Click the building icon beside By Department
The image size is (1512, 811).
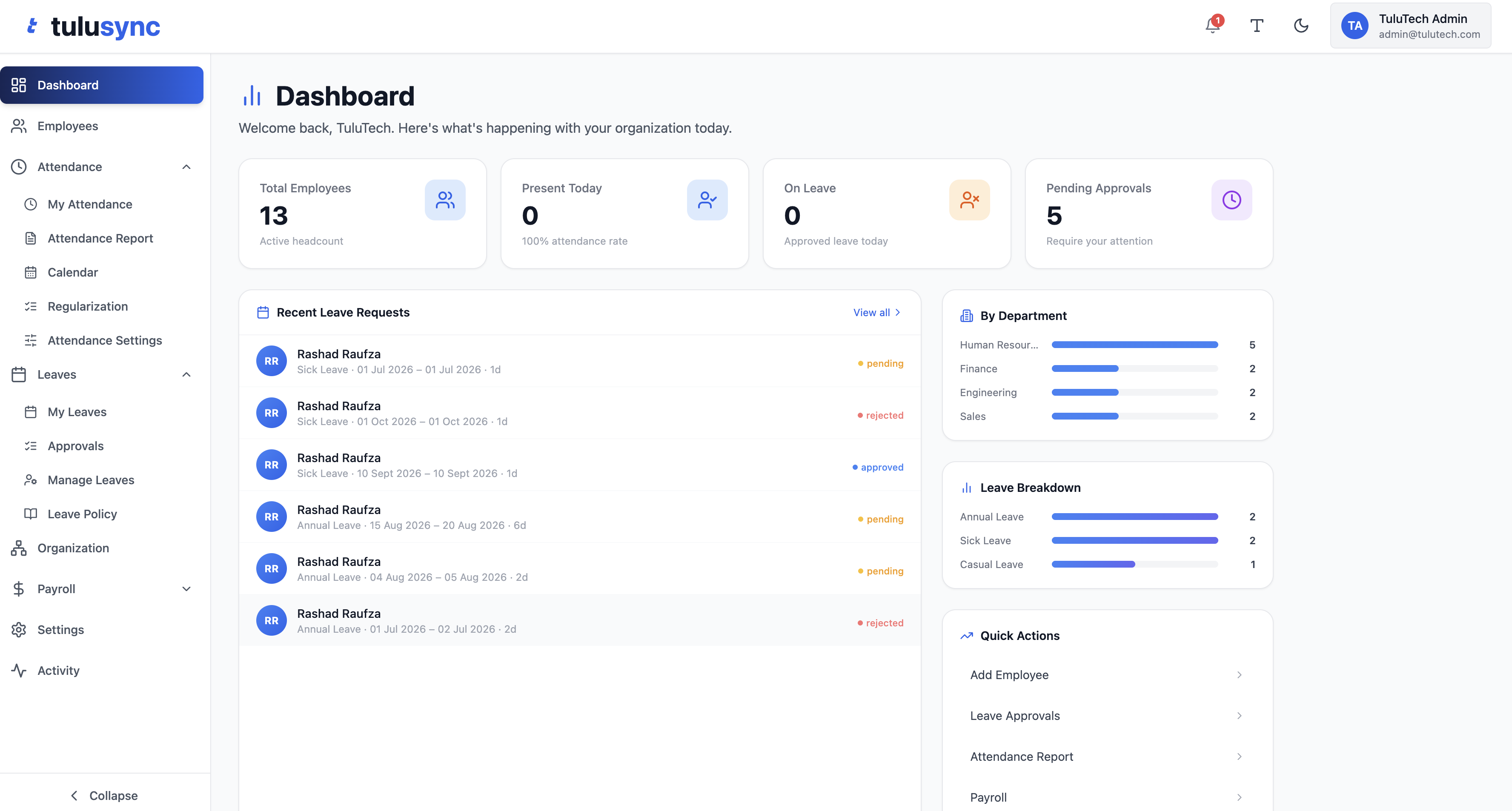click(x=966, y=316)
